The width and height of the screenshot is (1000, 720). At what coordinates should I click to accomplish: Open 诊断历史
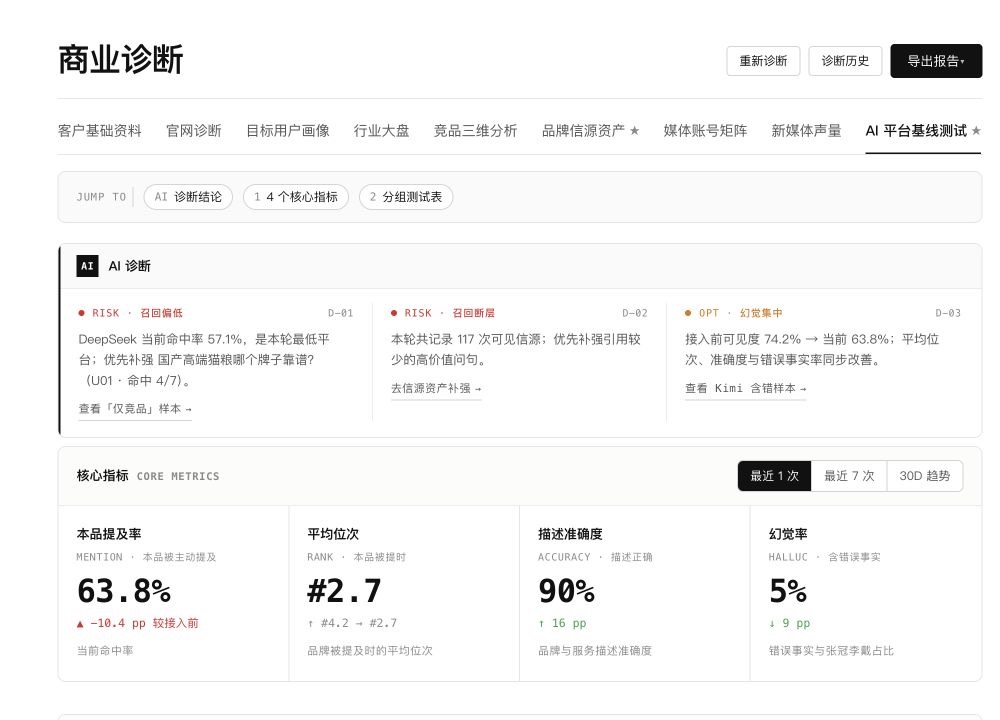[x=845, y=61]
